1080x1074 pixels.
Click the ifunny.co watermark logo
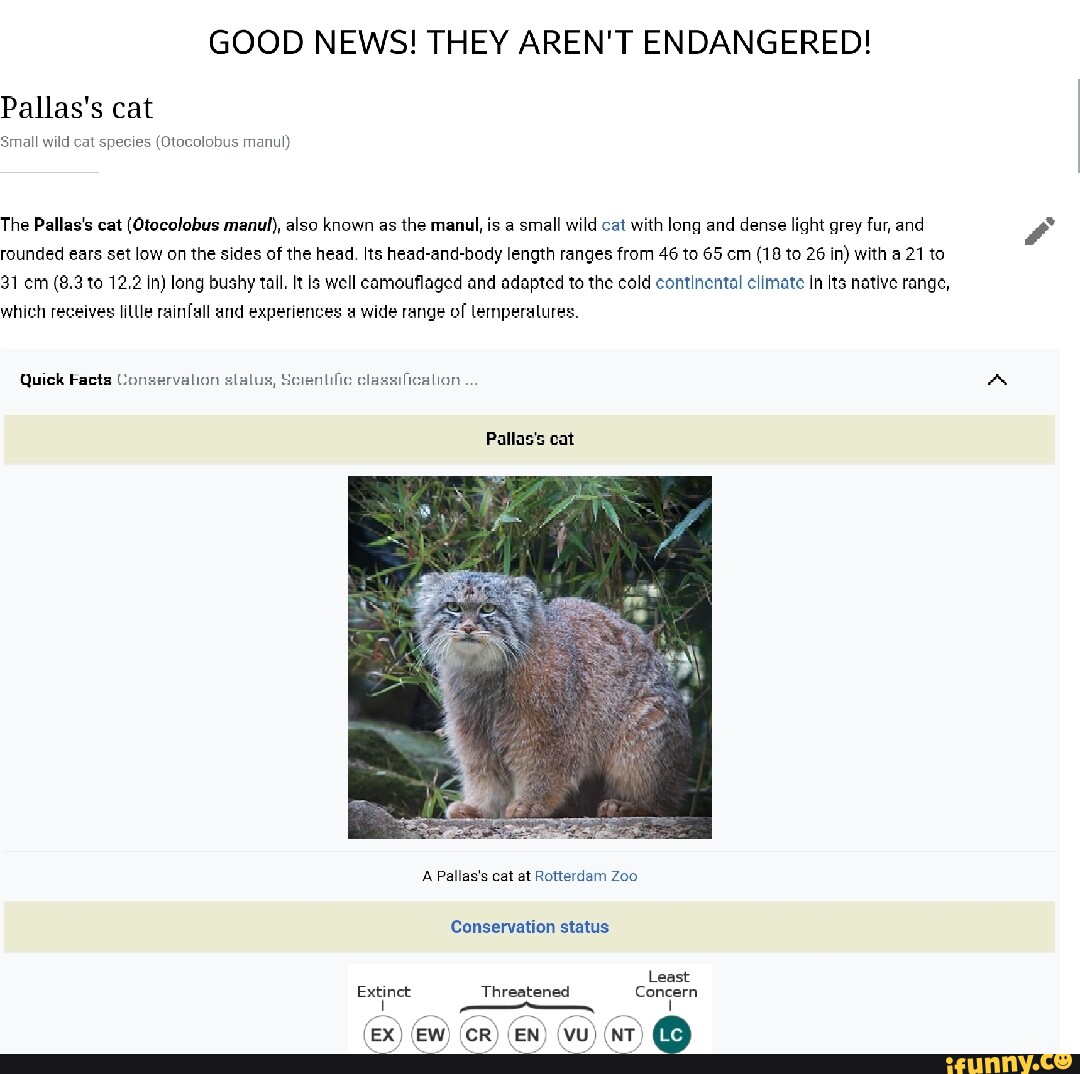point(1008,1063)
